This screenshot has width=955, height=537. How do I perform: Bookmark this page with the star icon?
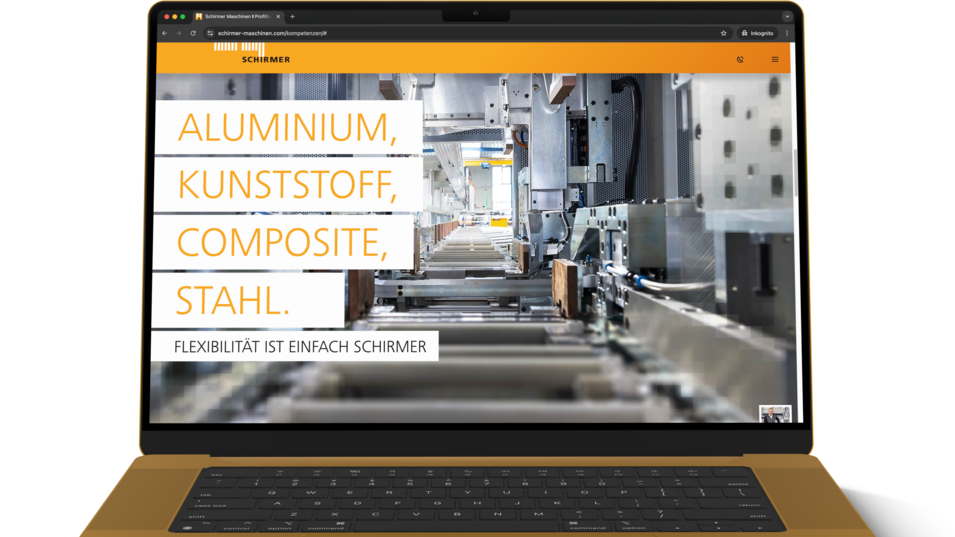[723, 33]
